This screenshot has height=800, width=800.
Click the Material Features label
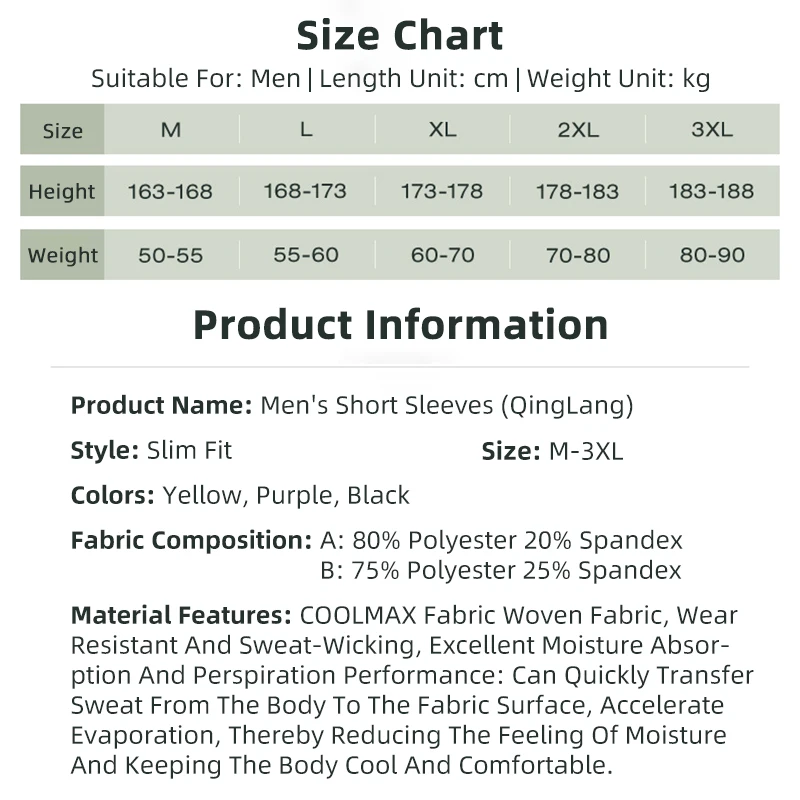click(x=181, y=615)
